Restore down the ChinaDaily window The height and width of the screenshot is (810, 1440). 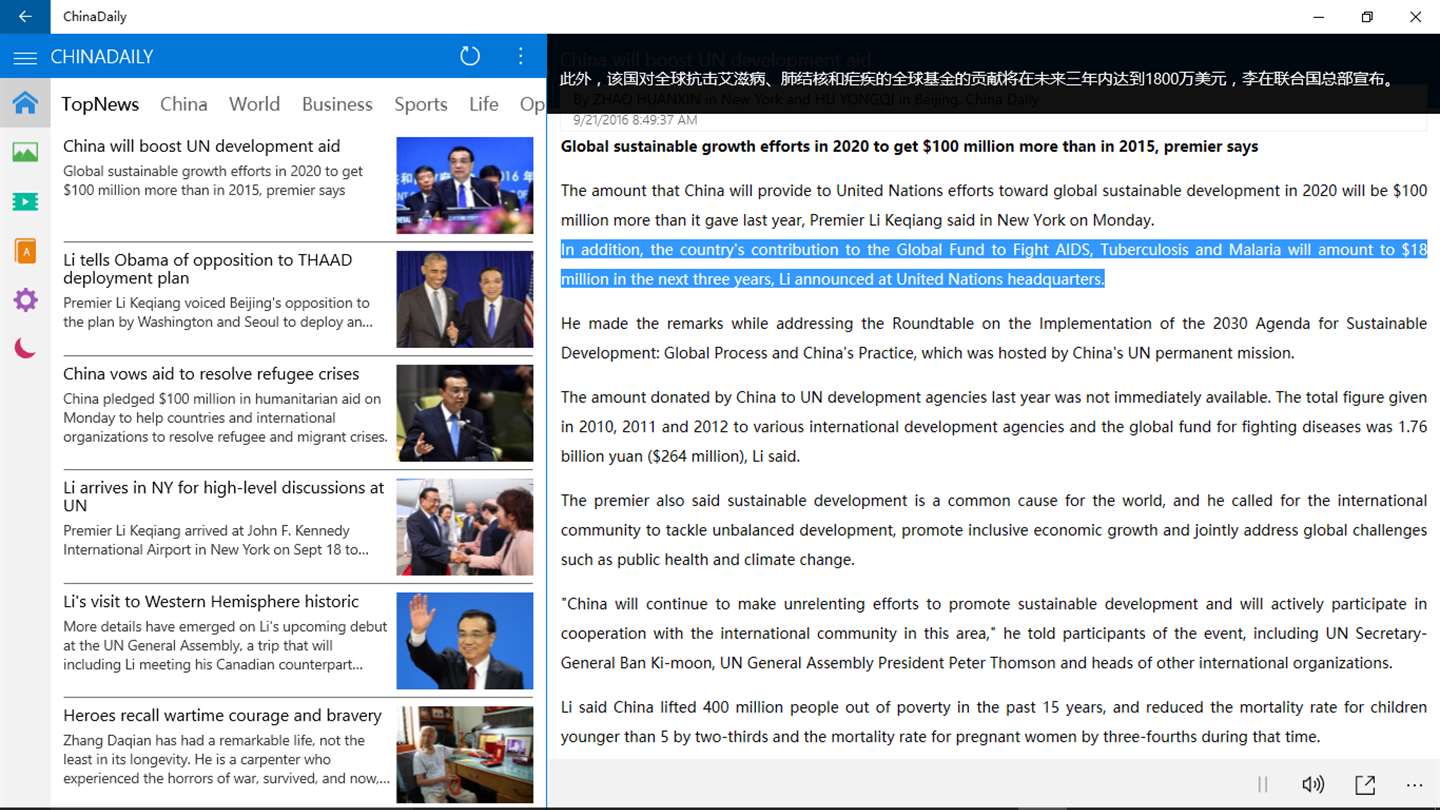tap(1367, 16)
